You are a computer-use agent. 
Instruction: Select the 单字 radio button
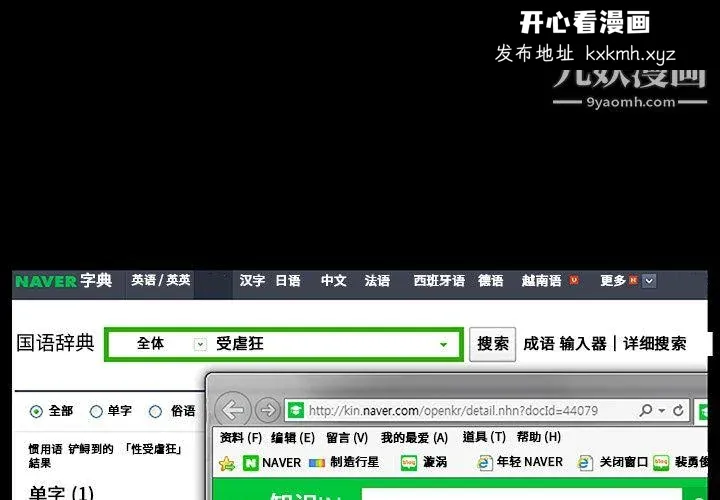point(96,411)
